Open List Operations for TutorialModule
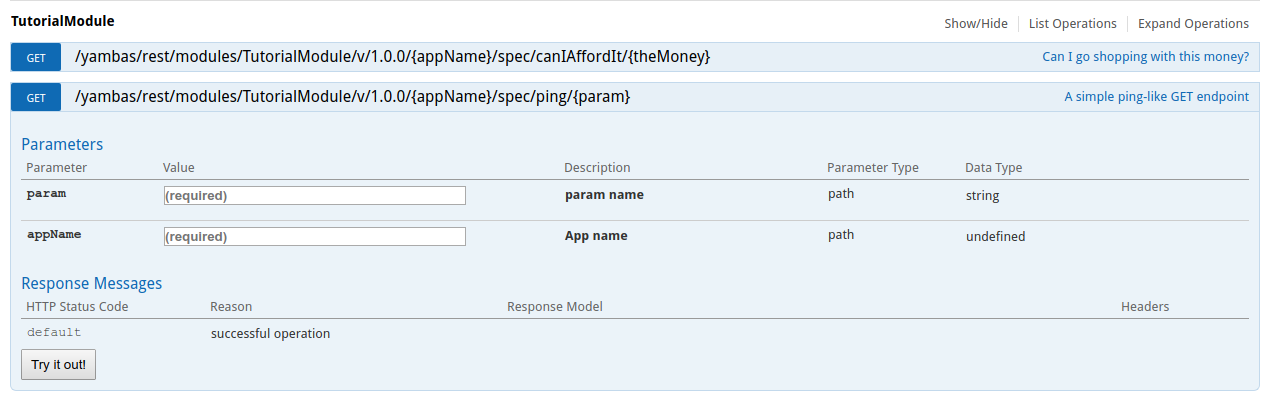This screenshot has height=407, width=1280. pos(1072,23)
